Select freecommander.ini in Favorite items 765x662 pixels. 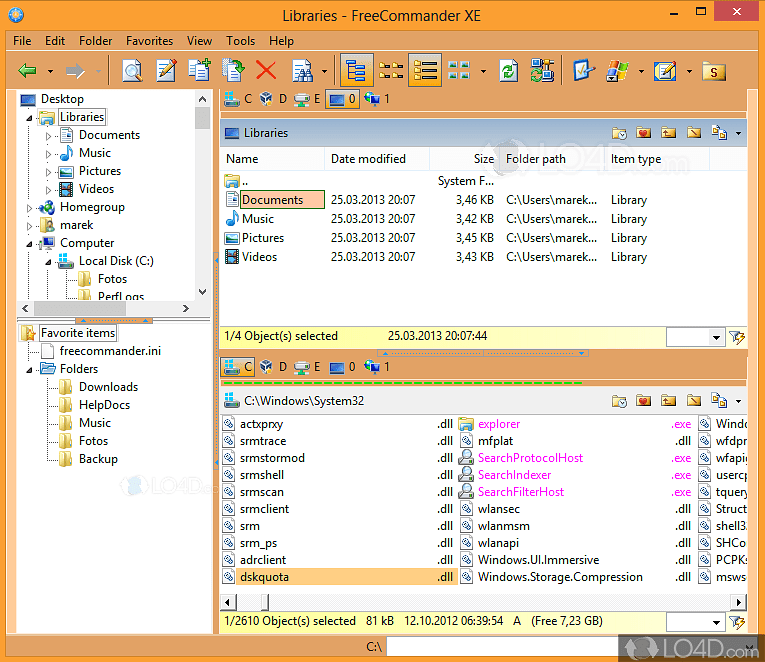coord(110,351)
